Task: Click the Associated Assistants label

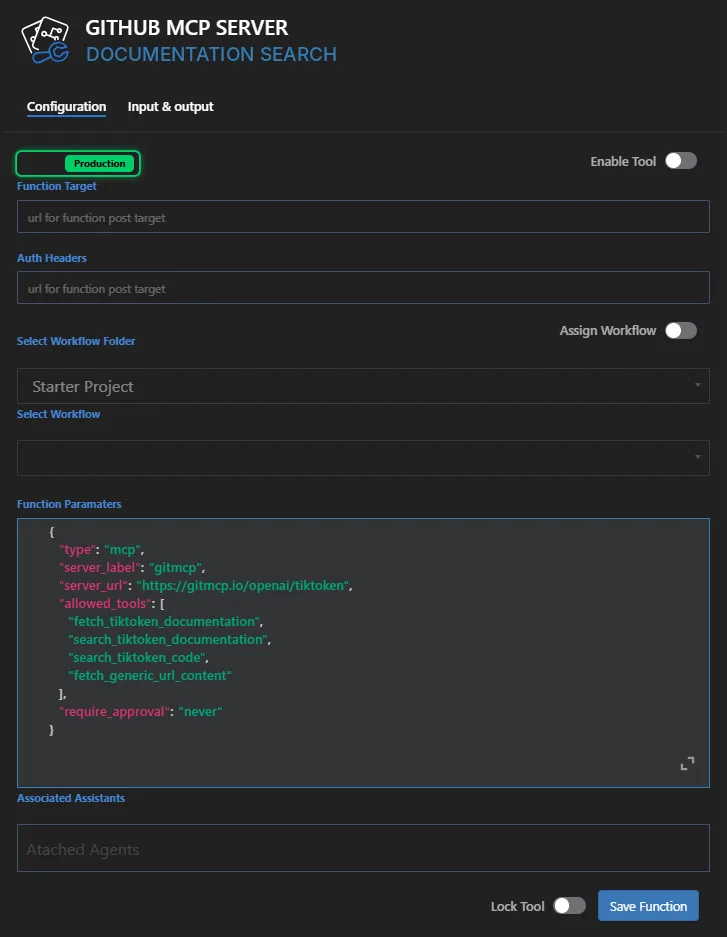Action: (x=71, y=798)
